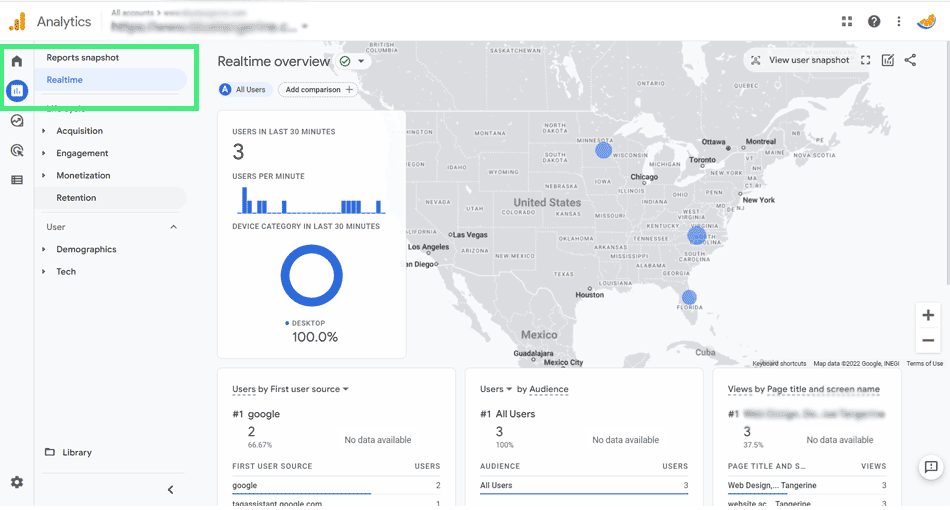Collapse the navigation panel arrow
Image resolution: width=950 pixels, height=510 pixels.
[170, 489]
